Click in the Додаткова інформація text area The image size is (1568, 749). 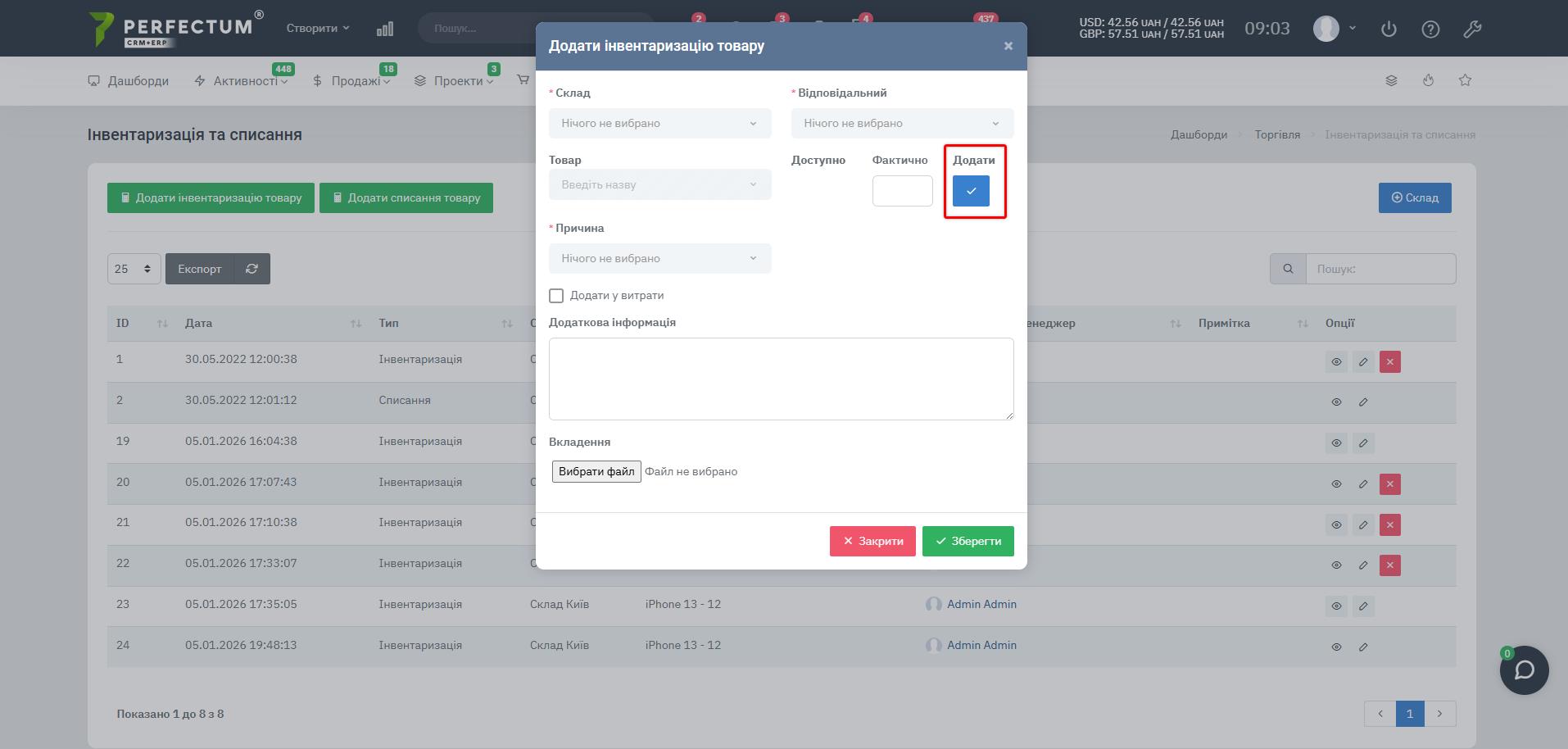[x=781, y=379]
